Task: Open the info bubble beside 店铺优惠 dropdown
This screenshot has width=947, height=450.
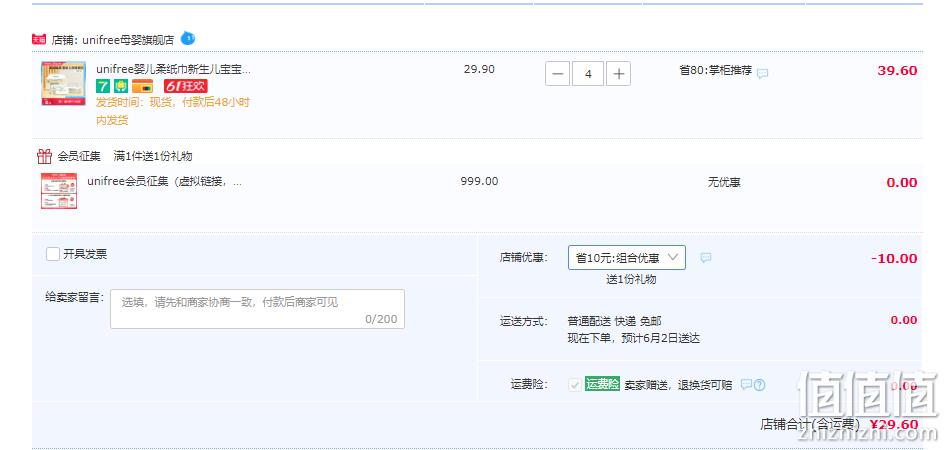Action: [705, 258]
